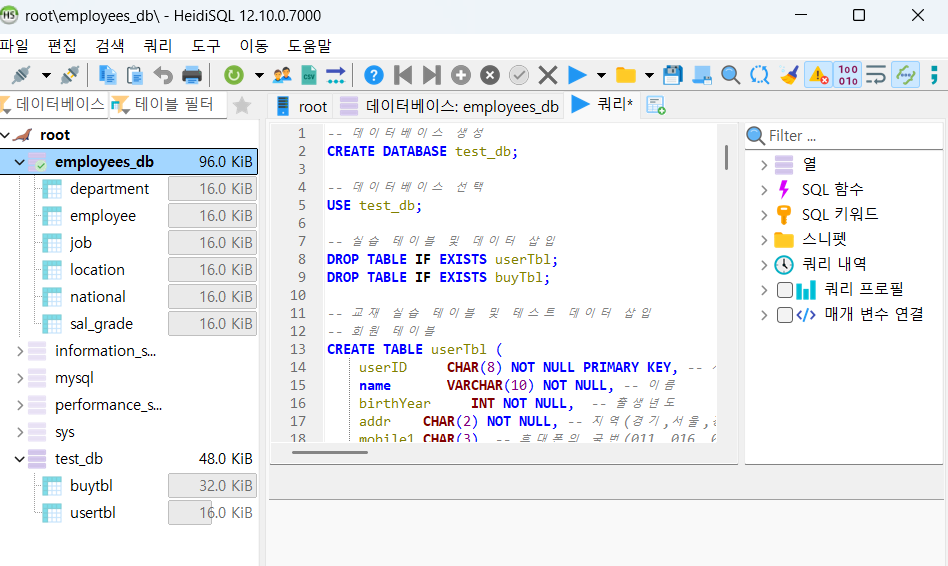Collapse the employees_db tree node
The width and height of the screenshot is (948, 566).
(19, 162)
